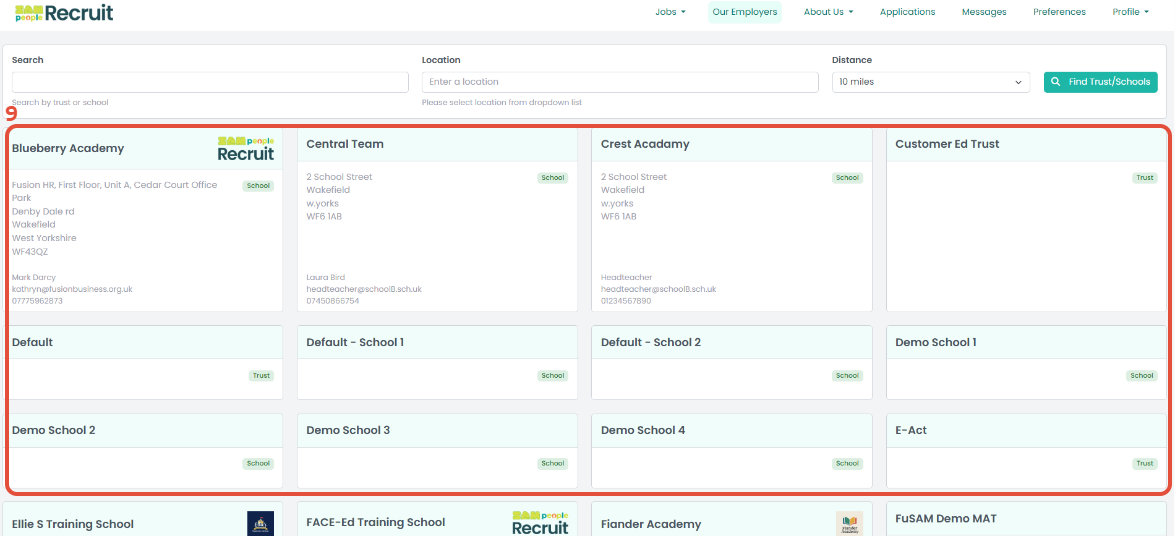Image resolution: width=1175 pixels, height=536 pixels.
Task: Go to Our Employers page
Action: pyautogui.click(x=745, y=12)
